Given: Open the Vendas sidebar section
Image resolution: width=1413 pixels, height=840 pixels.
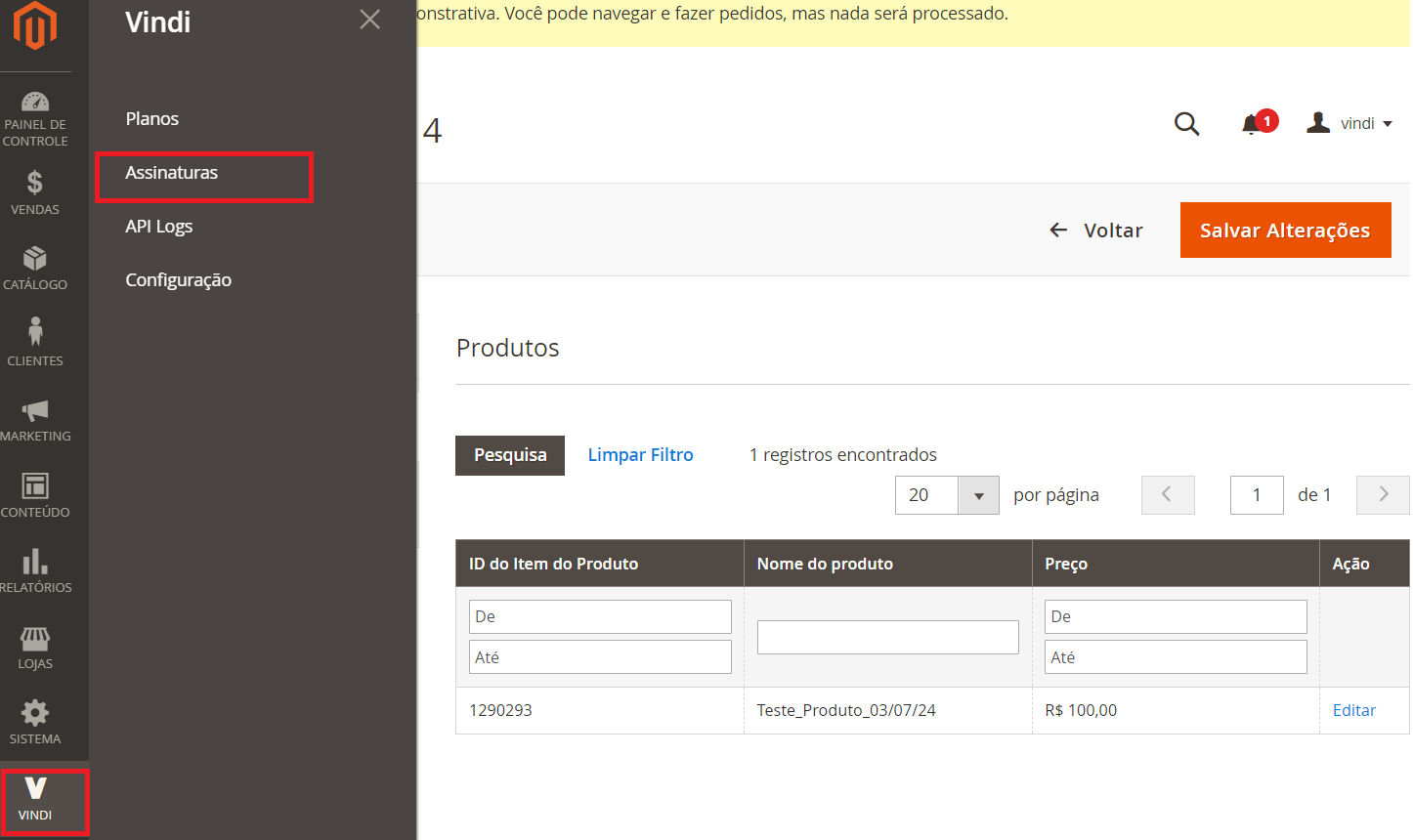Looking at the screenshot, I should tap(35, 192).
